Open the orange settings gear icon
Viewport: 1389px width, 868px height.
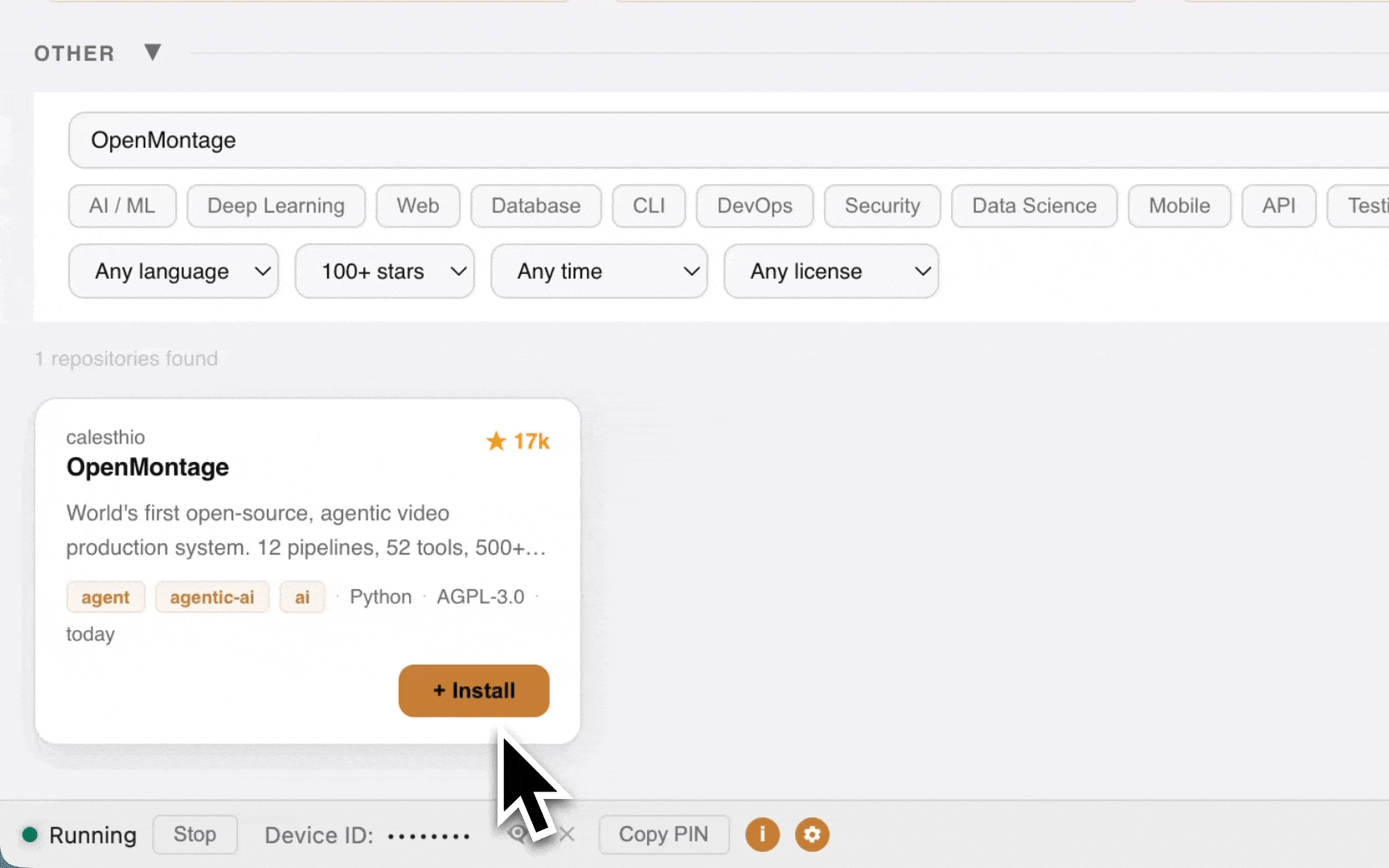(812, 834)
